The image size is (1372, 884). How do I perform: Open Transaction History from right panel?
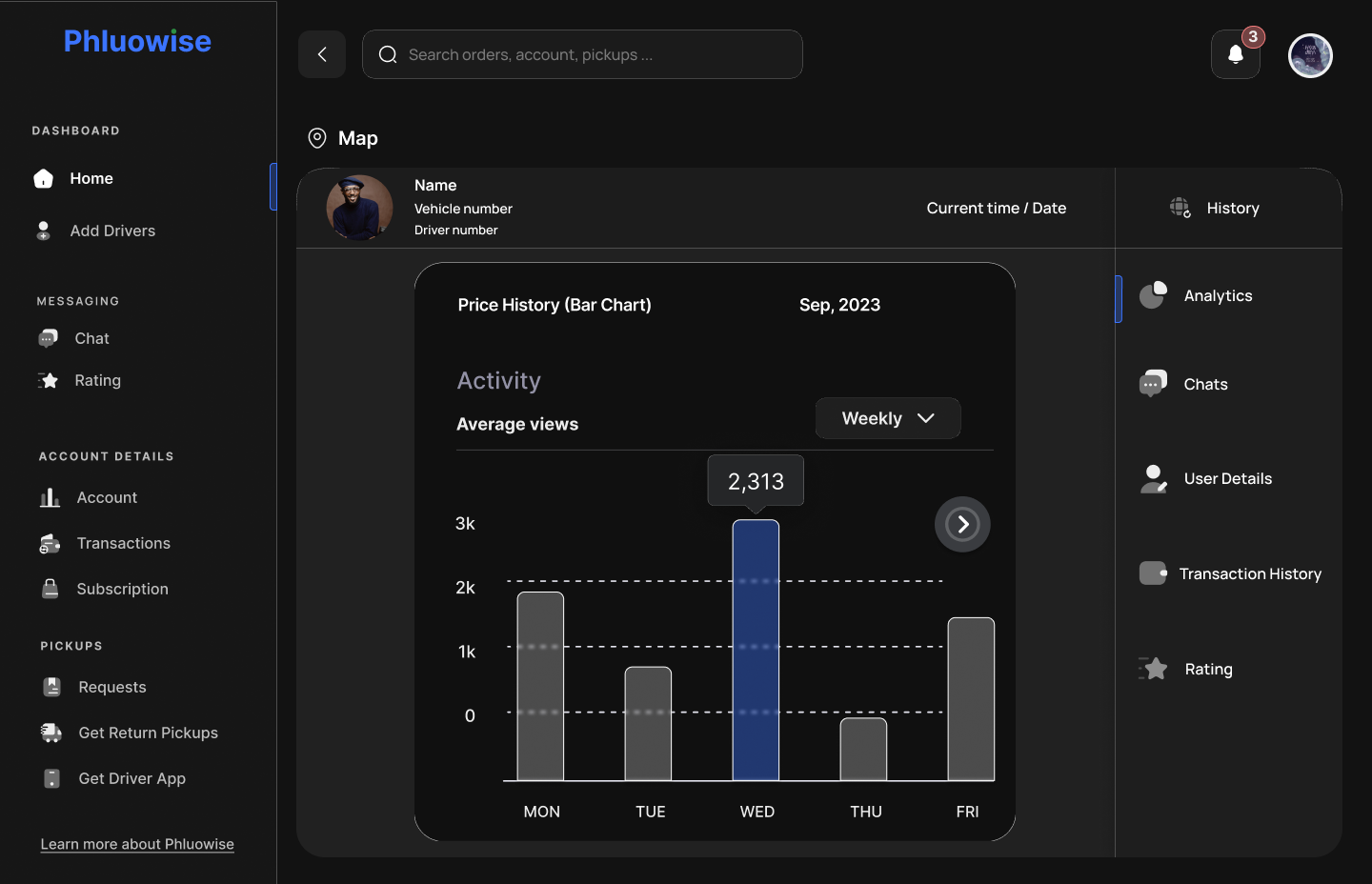(x=1249, y=573)
